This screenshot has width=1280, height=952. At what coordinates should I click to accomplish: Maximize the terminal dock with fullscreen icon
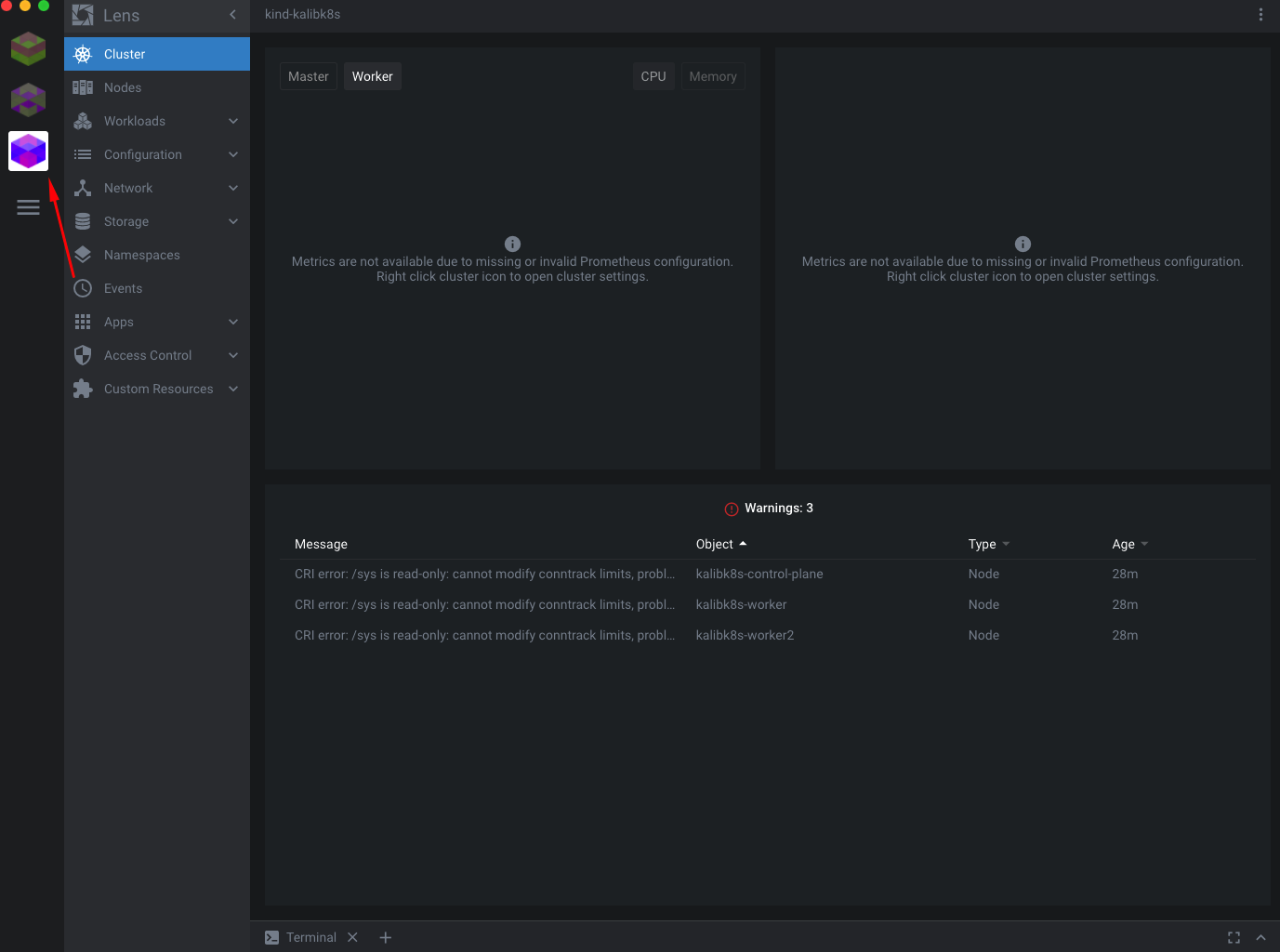(x=1234, y=937)
